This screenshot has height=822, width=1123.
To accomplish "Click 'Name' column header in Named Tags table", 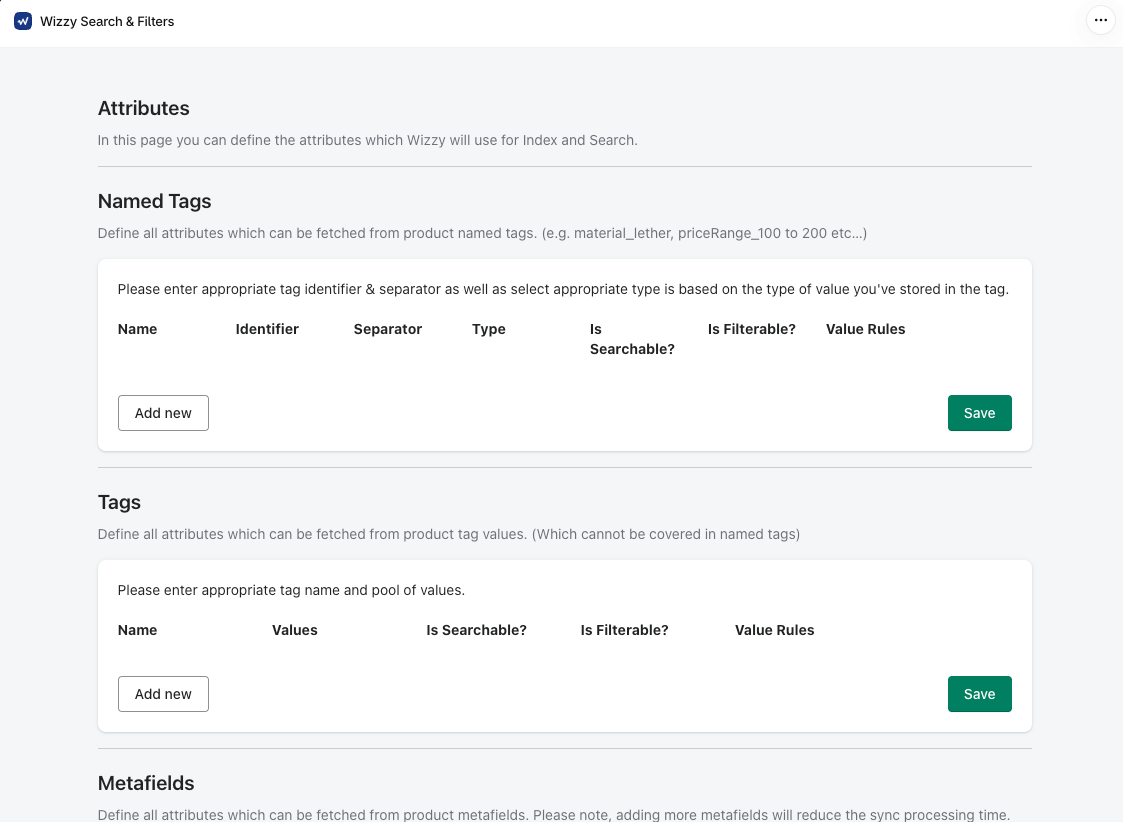I will [x=137, y=329].
